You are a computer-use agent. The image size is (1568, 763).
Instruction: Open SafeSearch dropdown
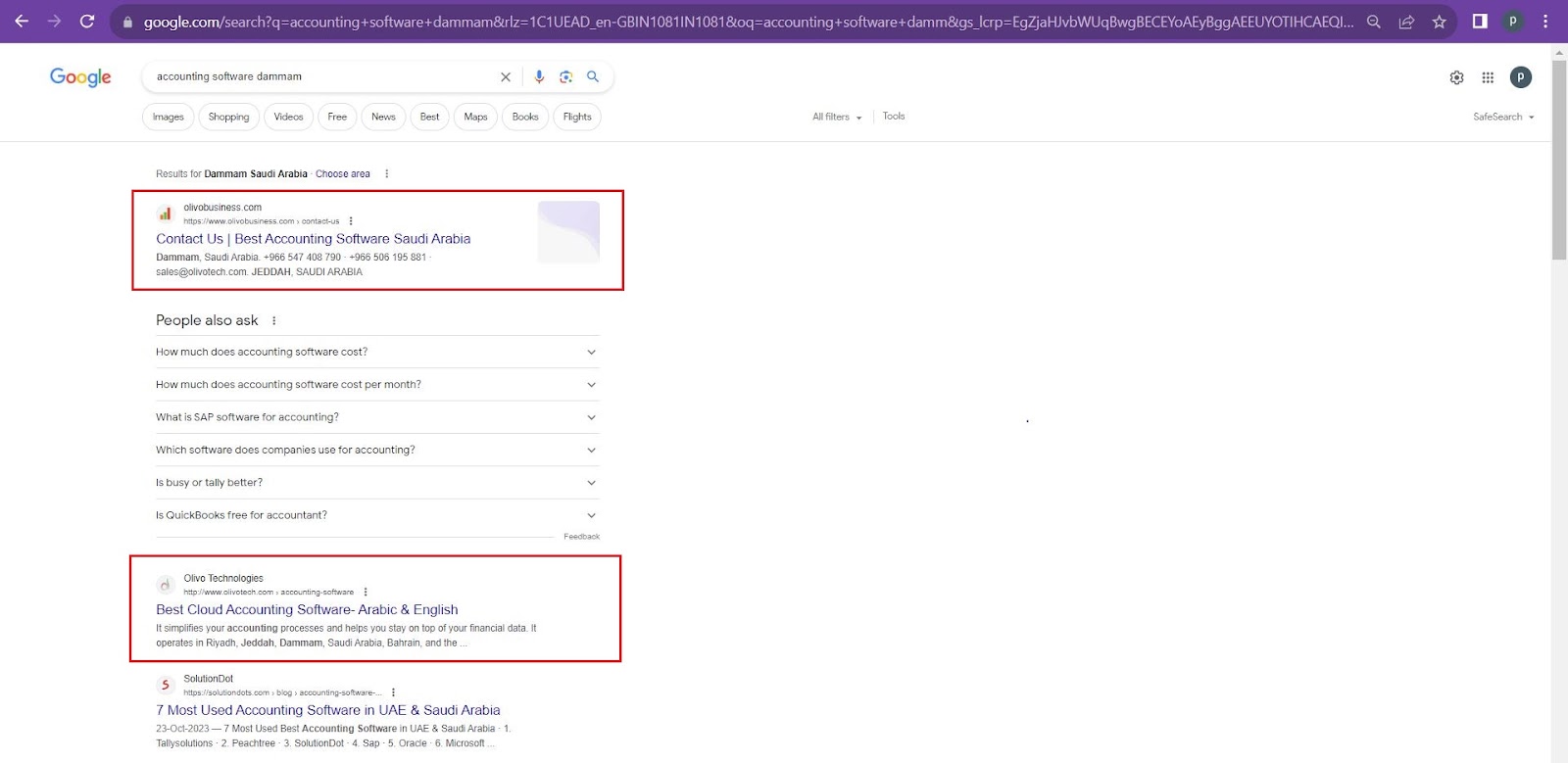point(1503,117)
